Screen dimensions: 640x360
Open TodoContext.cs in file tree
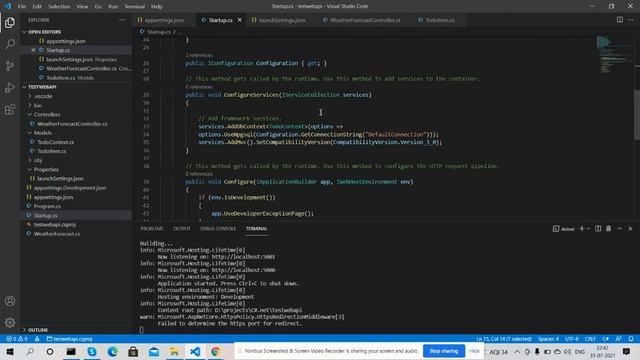point(56,142)
